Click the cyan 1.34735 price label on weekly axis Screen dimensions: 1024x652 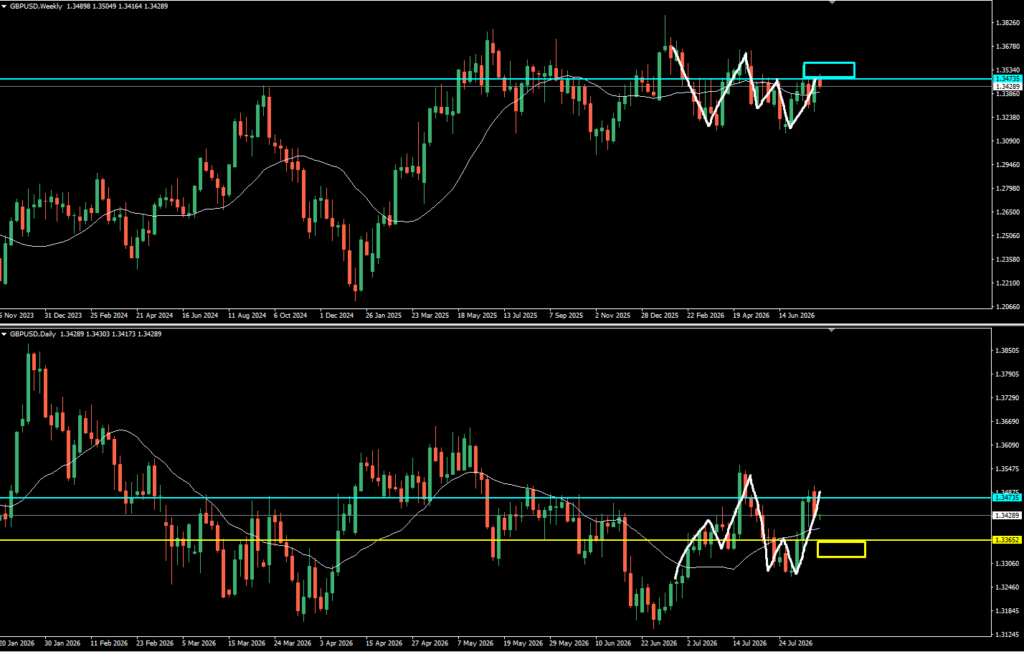tap(1006, 78)
